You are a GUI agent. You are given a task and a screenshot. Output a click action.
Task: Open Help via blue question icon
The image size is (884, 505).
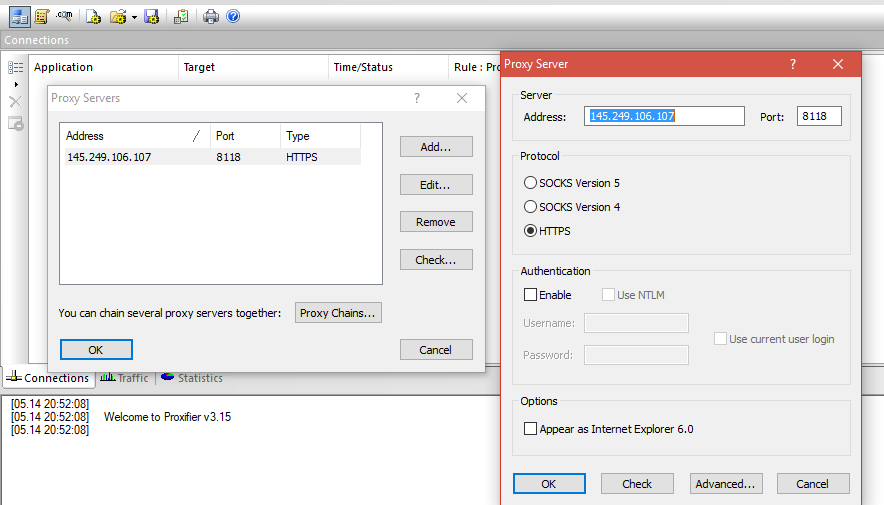[232, 16]
